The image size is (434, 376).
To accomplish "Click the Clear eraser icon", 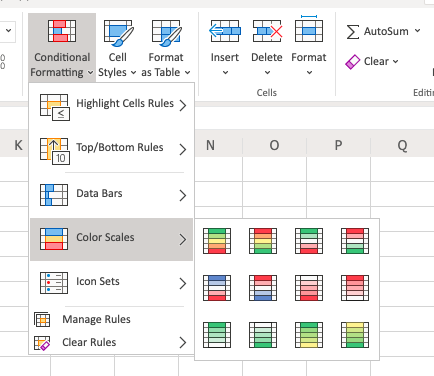I will pos(352,62).
